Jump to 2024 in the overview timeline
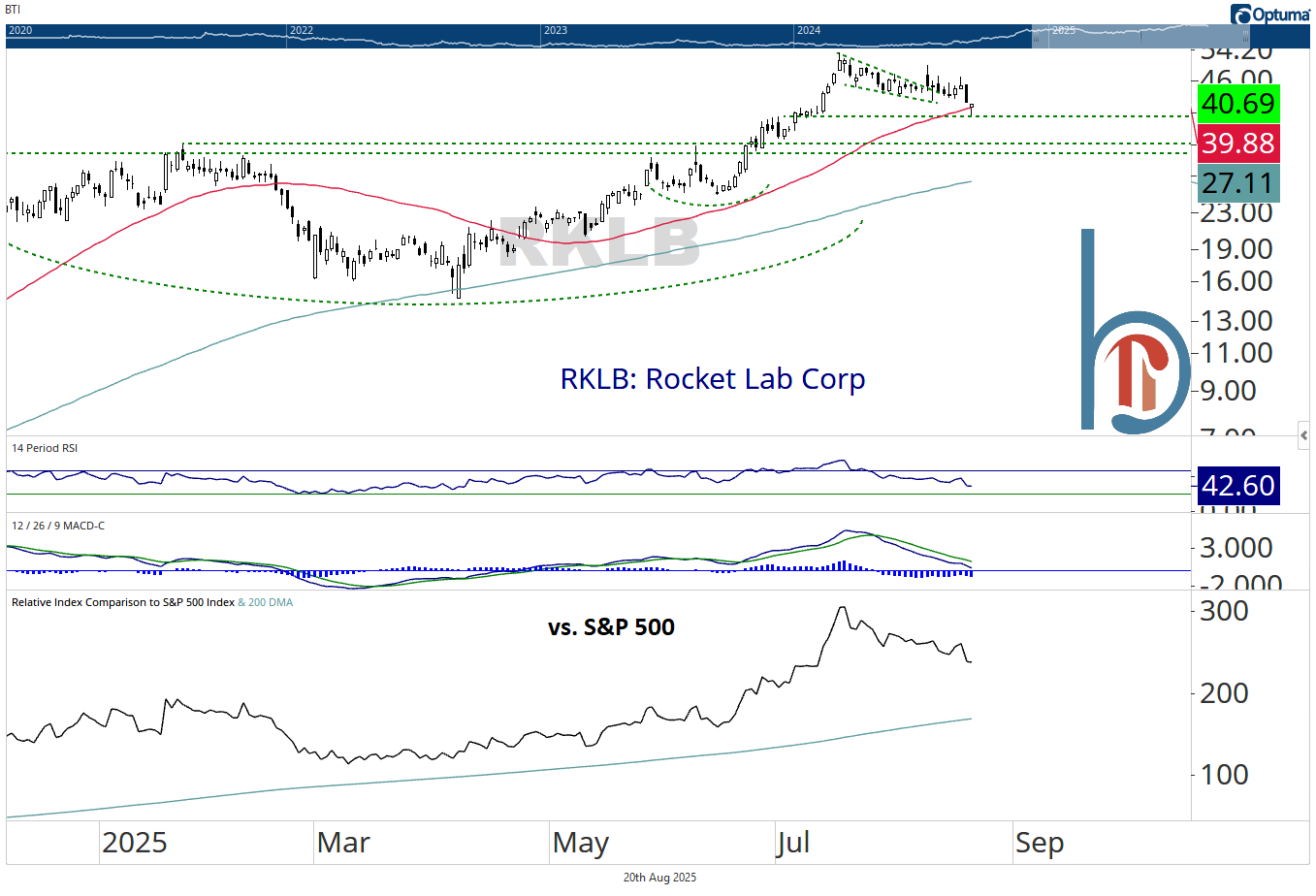This screenshot has height=896, width=1316. (x=809, y=30)
